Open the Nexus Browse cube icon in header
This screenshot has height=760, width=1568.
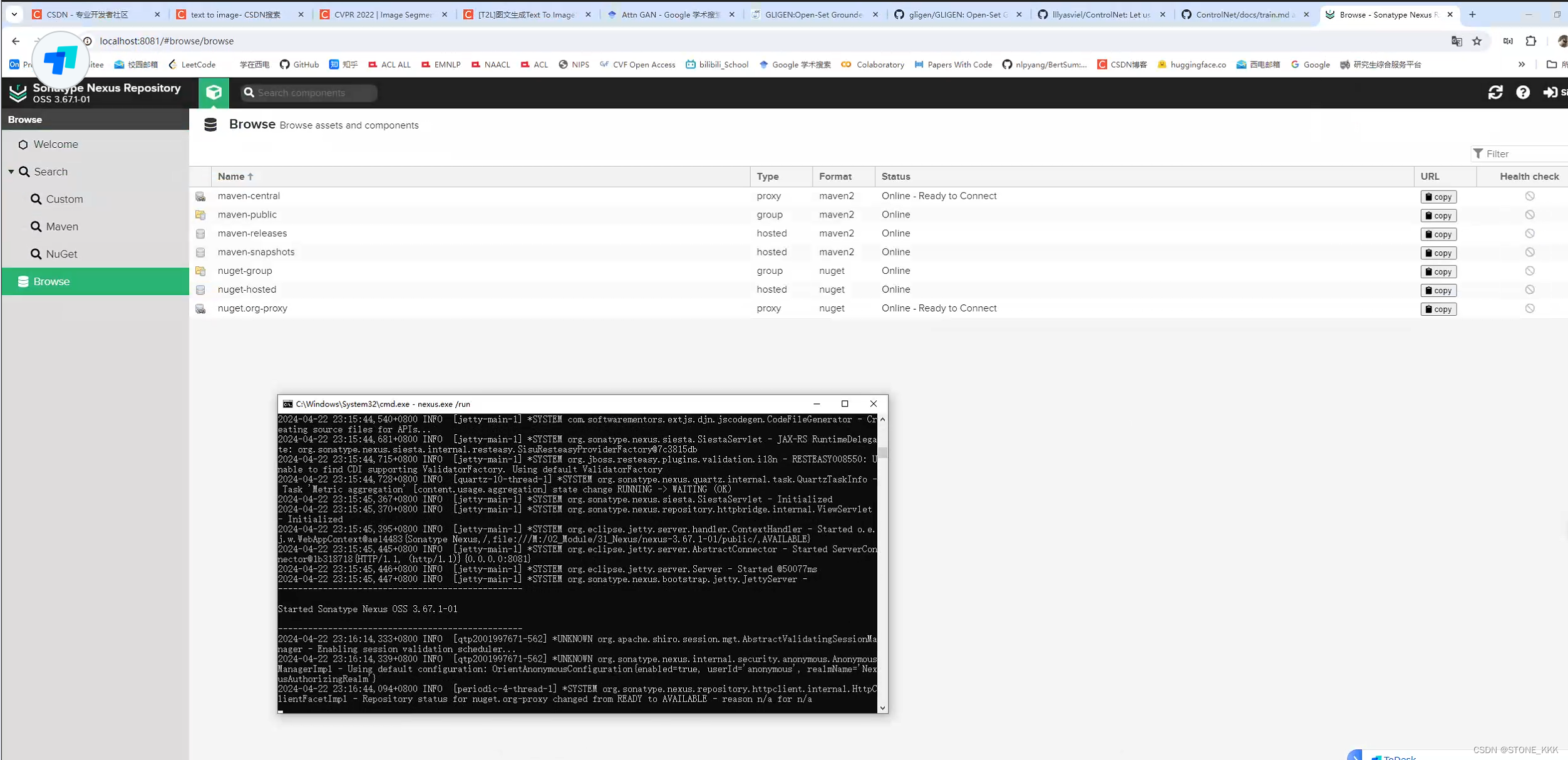[x=214, y=93]
